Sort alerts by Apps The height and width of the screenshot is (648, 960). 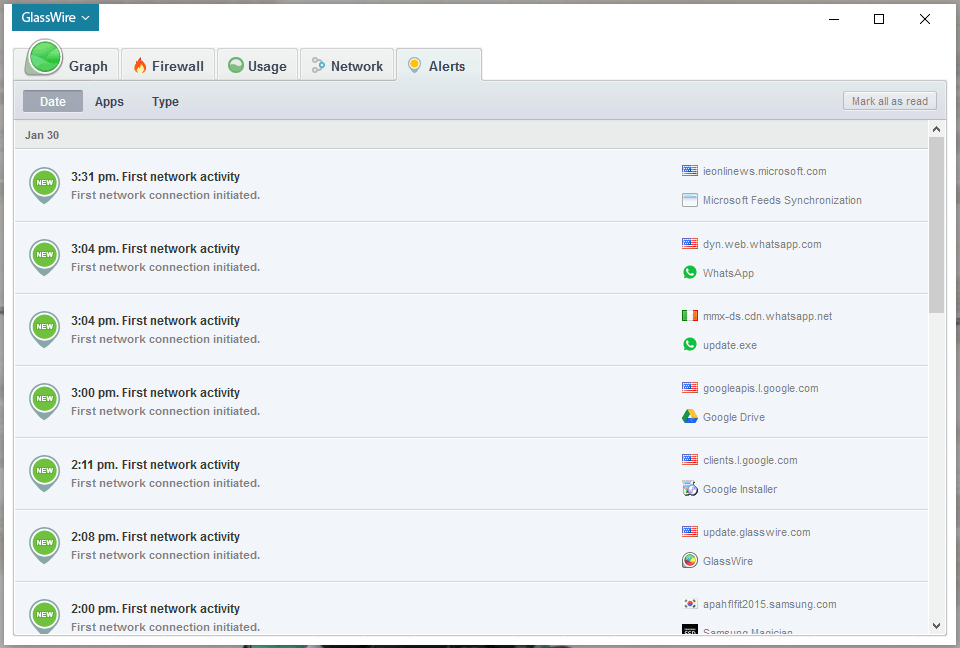[x=109, y=101]
